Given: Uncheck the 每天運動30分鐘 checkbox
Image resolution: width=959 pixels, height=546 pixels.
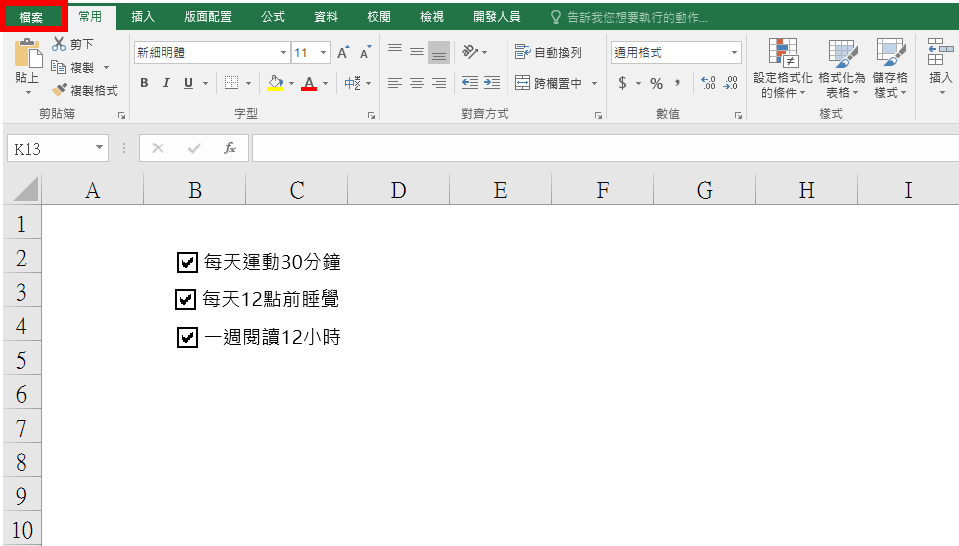Looking at the screenshot, I should point(186,262).
